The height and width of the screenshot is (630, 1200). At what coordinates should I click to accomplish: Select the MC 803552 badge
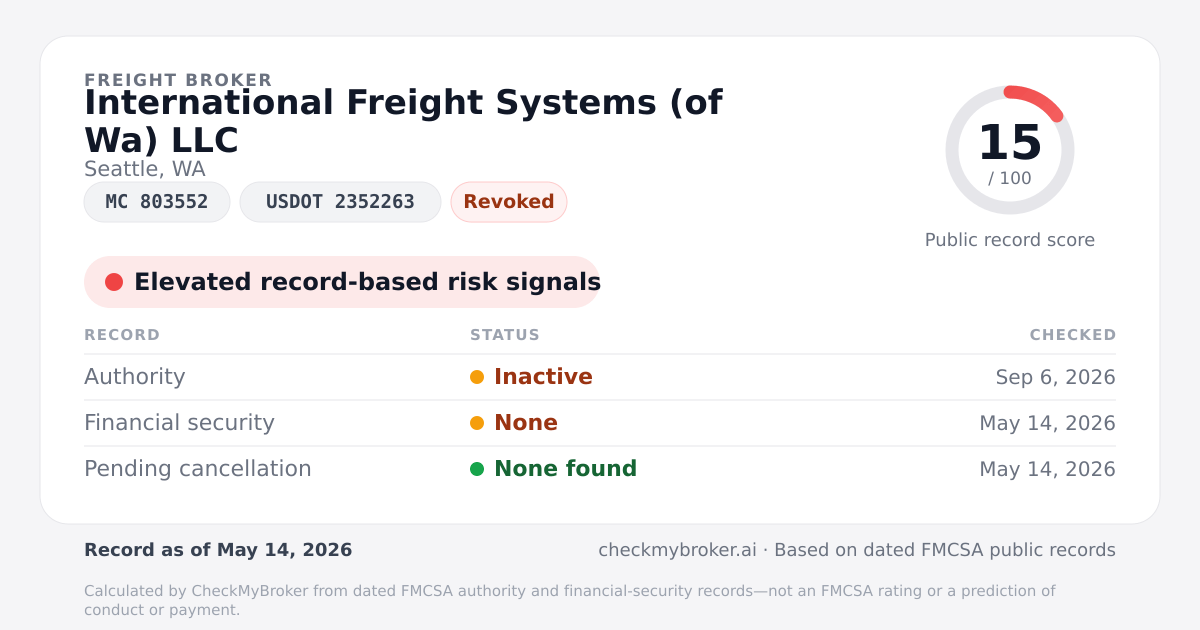(x=157, y=202)
